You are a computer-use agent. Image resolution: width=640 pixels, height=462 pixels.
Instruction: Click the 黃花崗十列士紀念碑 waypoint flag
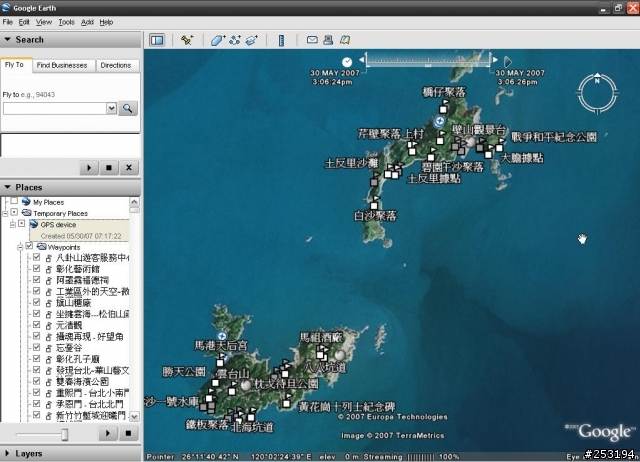(287, 402)
